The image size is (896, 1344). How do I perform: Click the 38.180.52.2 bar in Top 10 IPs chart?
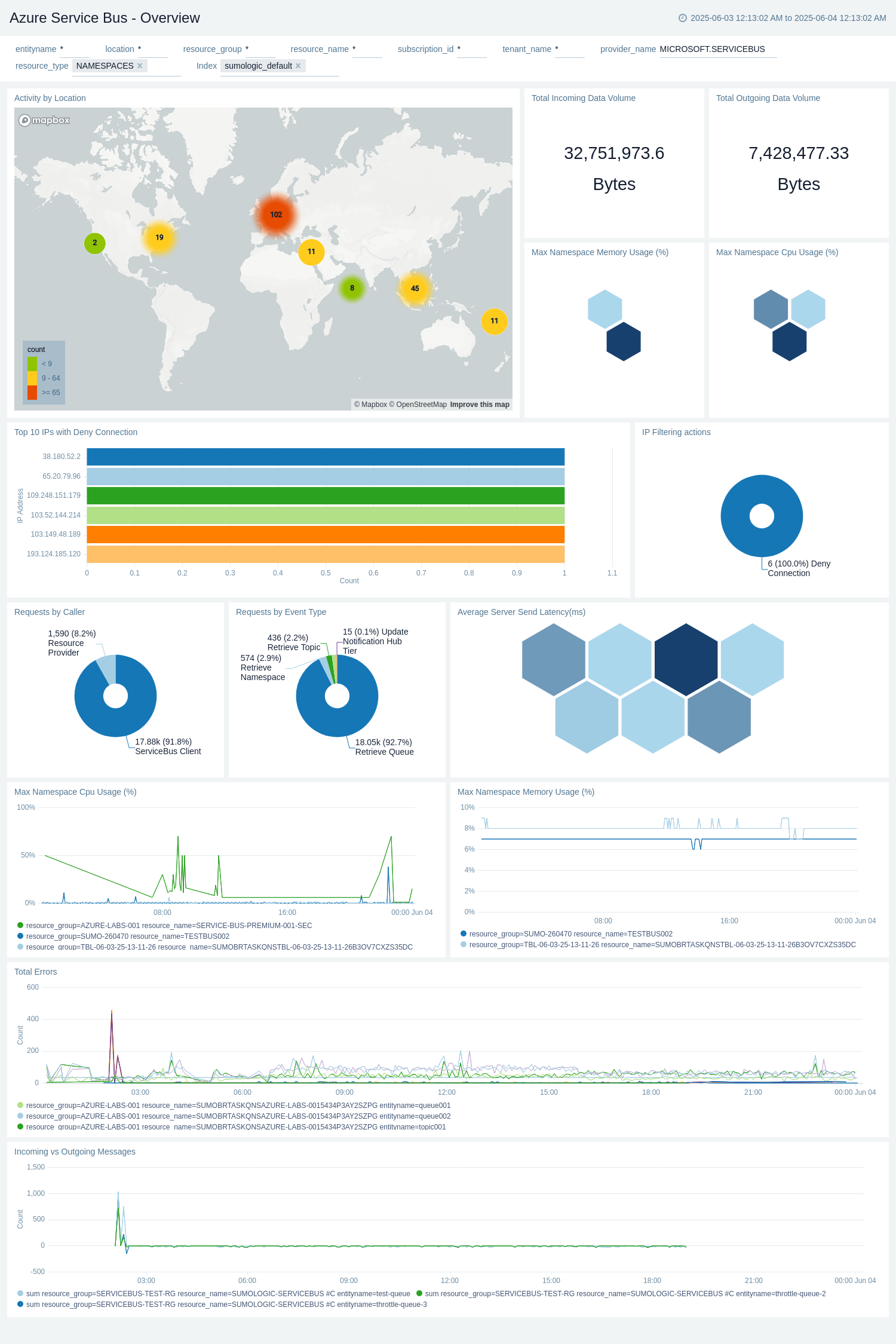tap(326, 457)
